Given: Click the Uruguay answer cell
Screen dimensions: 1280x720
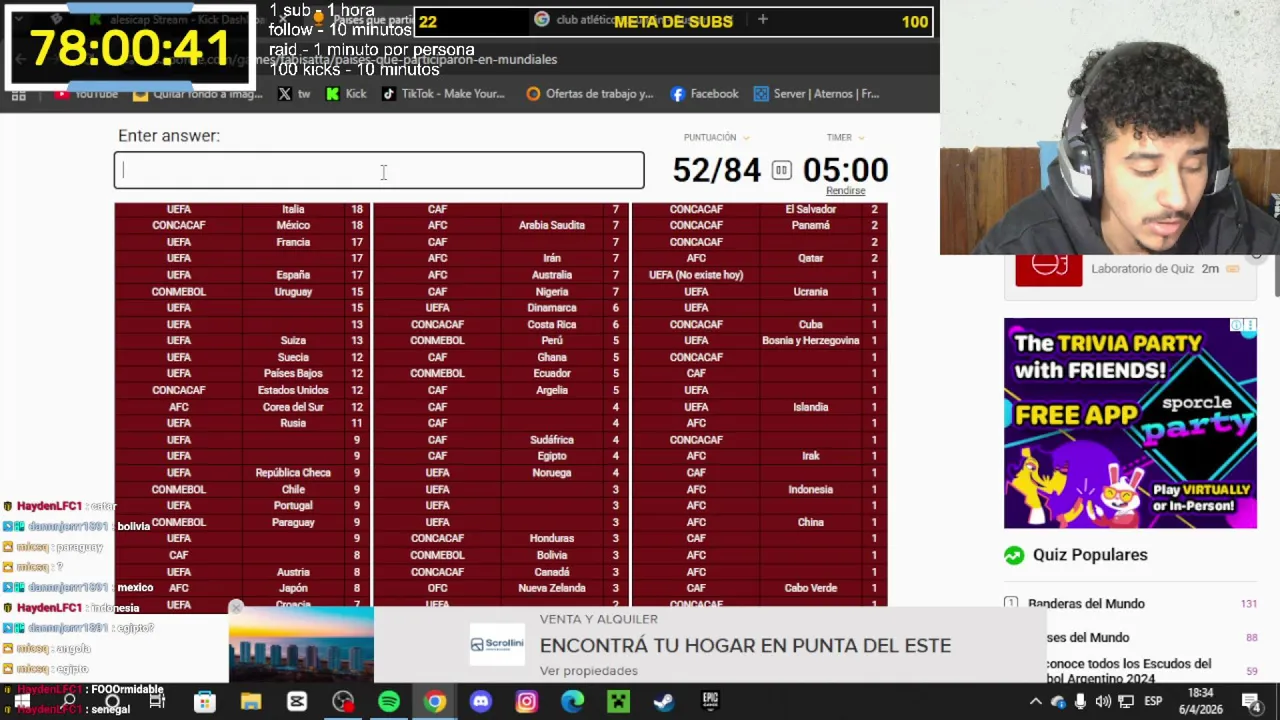Looking at the screenshot, I should coord(293,292).
